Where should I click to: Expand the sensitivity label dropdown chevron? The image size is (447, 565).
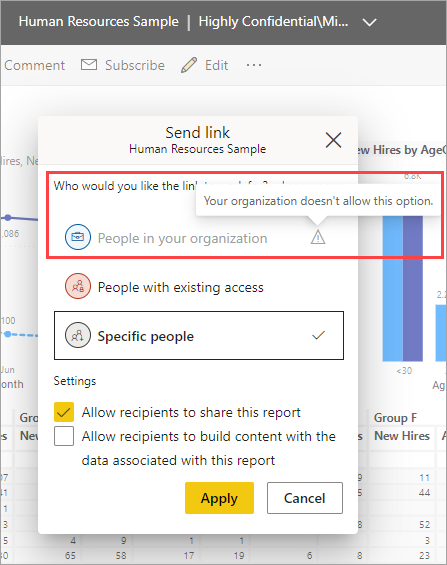[x=369, y=22]
